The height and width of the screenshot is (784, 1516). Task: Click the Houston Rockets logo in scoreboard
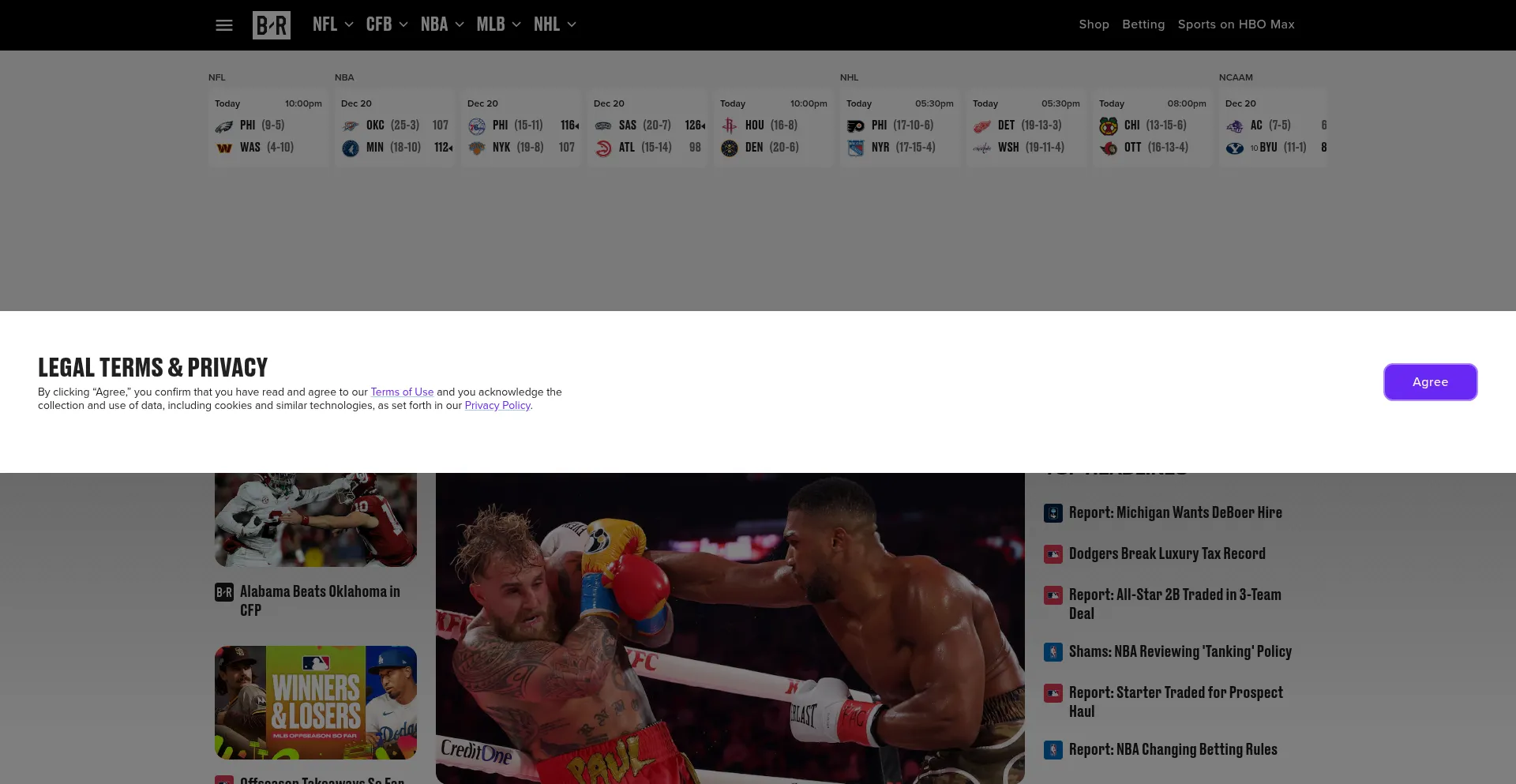click(x=729, y=126)
